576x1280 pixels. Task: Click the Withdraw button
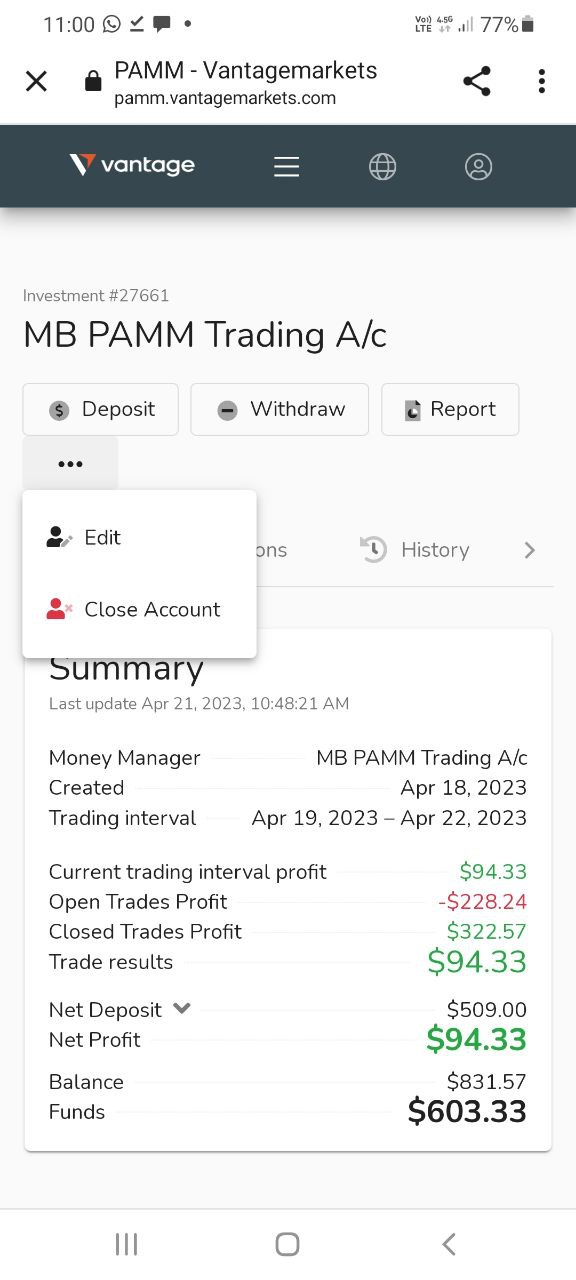(280, 409)
